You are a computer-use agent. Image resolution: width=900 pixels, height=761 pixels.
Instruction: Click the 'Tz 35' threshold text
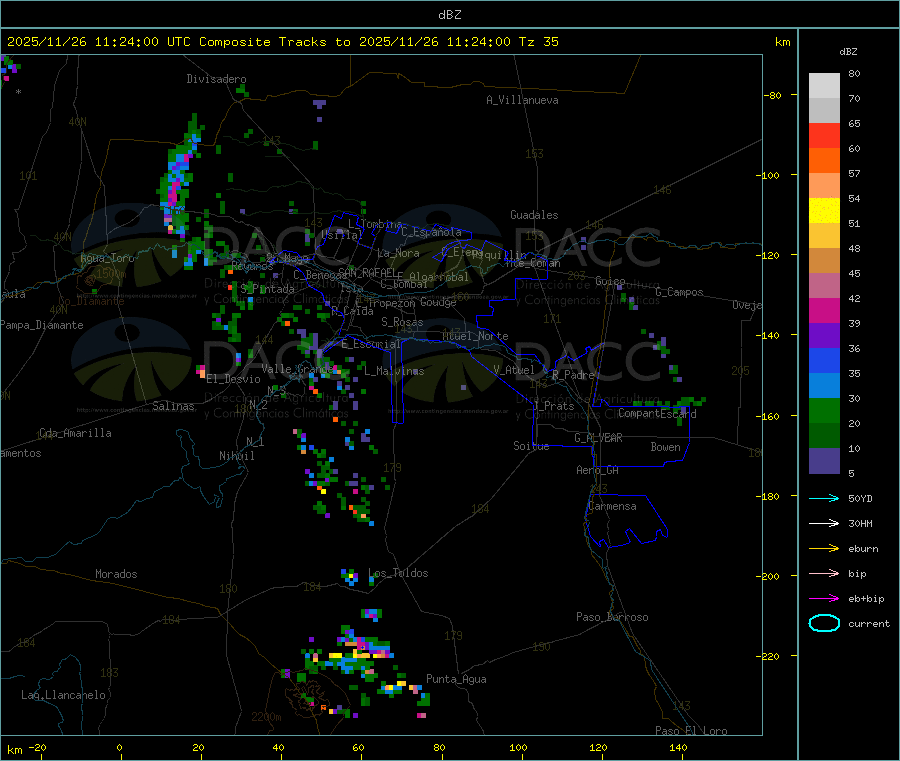[538, 42]
